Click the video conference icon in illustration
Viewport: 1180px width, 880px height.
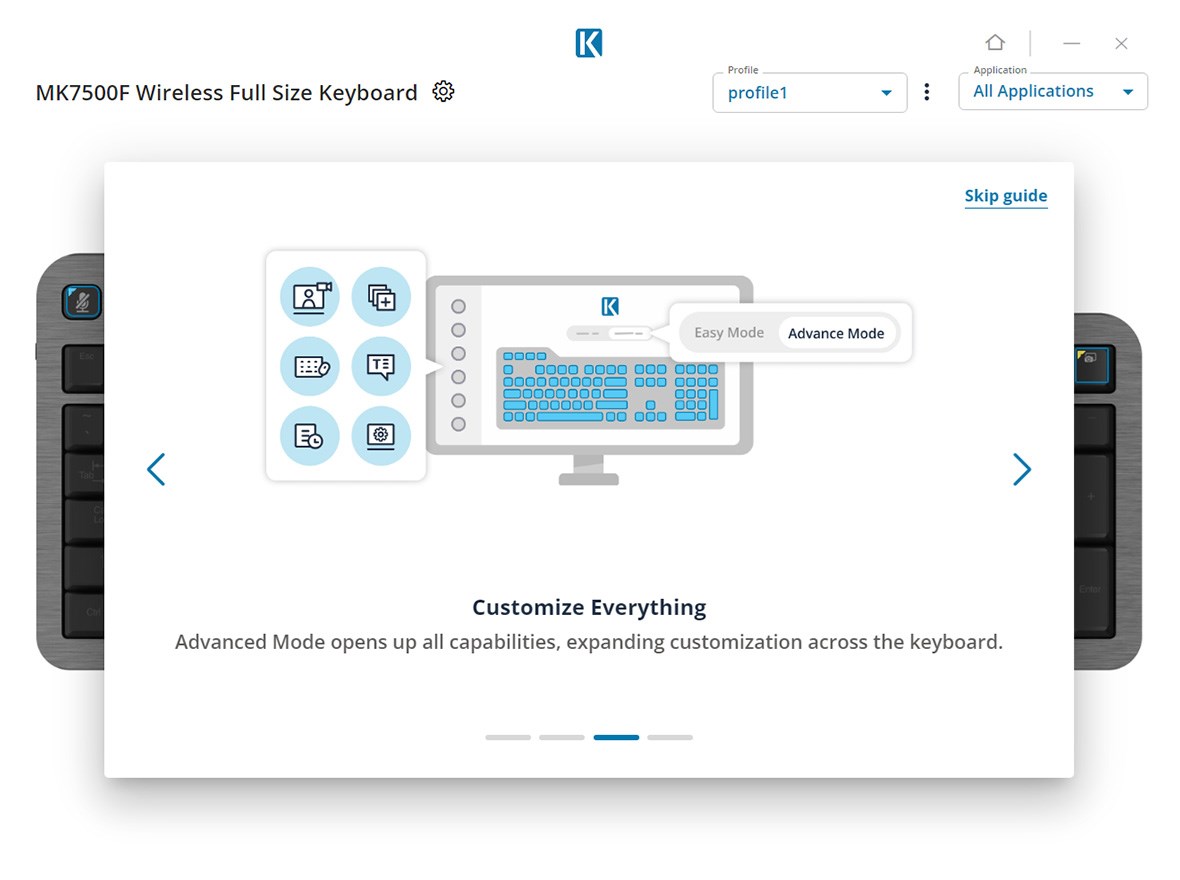pos(310,297)
